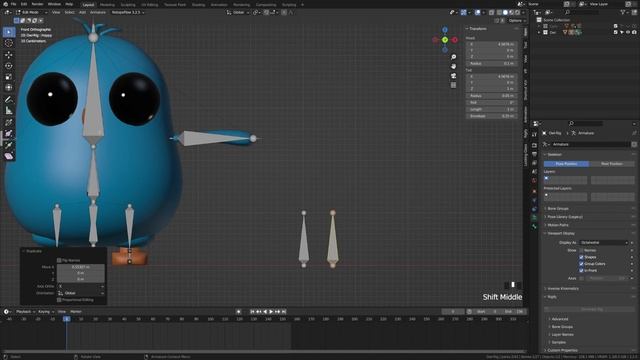Click the zoom magnifier viewport gizmo

453,57
